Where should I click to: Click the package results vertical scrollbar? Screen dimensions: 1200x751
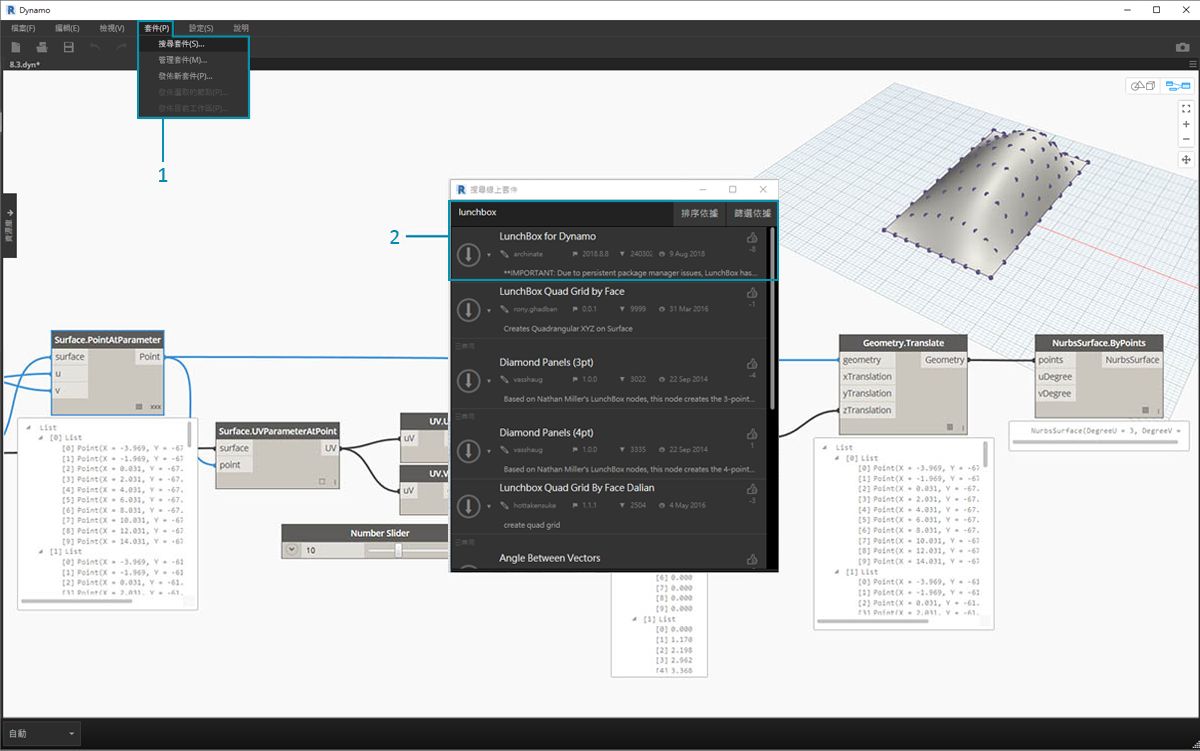pos(772,318)
